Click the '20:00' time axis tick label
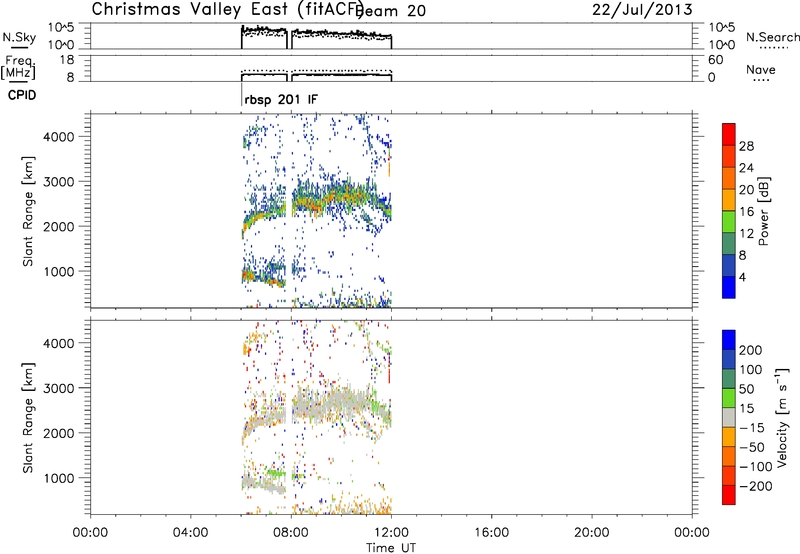Viewport: 800px width, 554px height. 592,533
